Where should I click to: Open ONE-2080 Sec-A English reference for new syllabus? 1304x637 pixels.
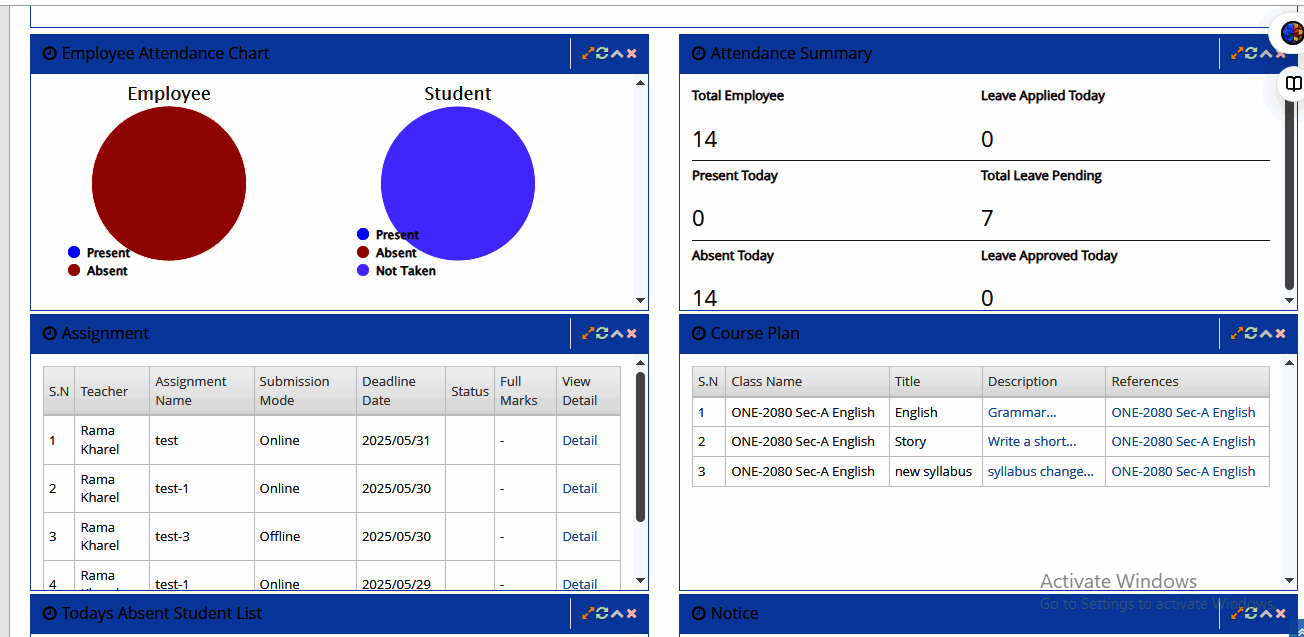tap(1183, 471)
